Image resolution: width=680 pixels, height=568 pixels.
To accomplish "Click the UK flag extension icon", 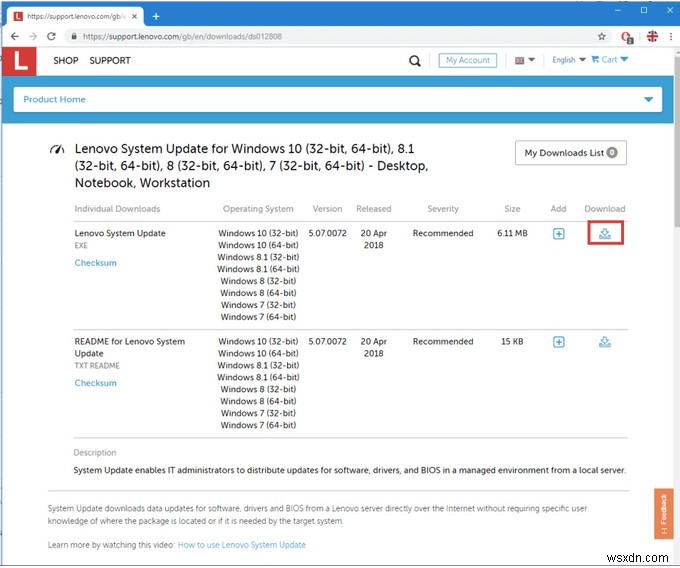I will coord(652,36).
